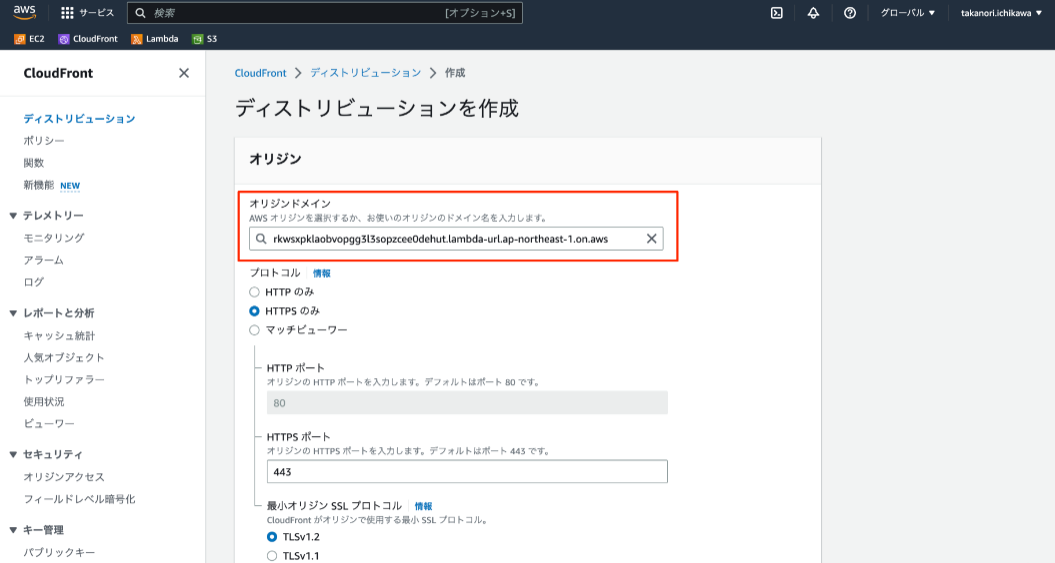Collapse the キー管理 section
Image resolution: width=1055 pixels, height=563 pixels.
coord(13,530)
